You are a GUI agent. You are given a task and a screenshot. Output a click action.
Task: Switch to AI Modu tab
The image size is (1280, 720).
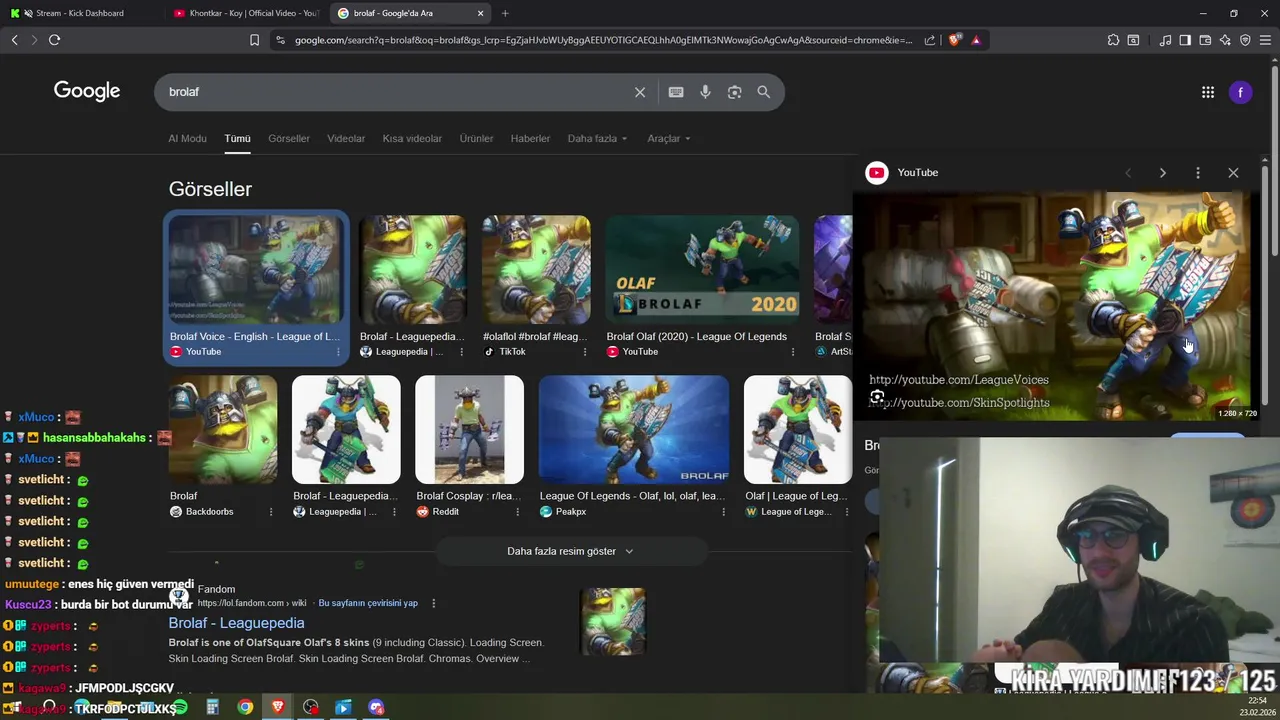click(187, 138)
